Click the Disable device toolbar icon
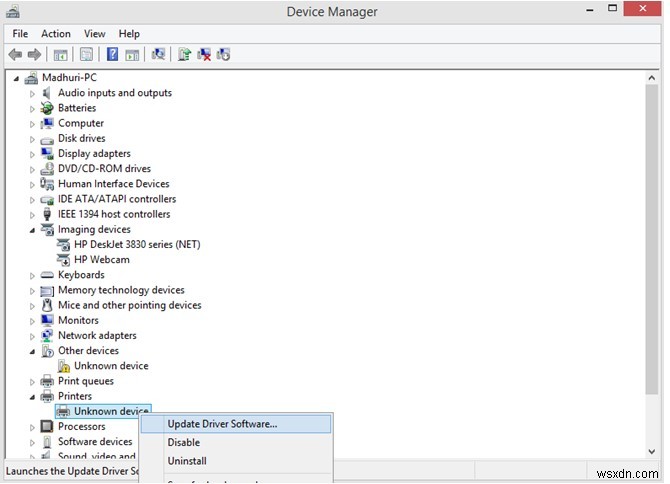This screenshot has height=484, width=670. pos(223,54)
